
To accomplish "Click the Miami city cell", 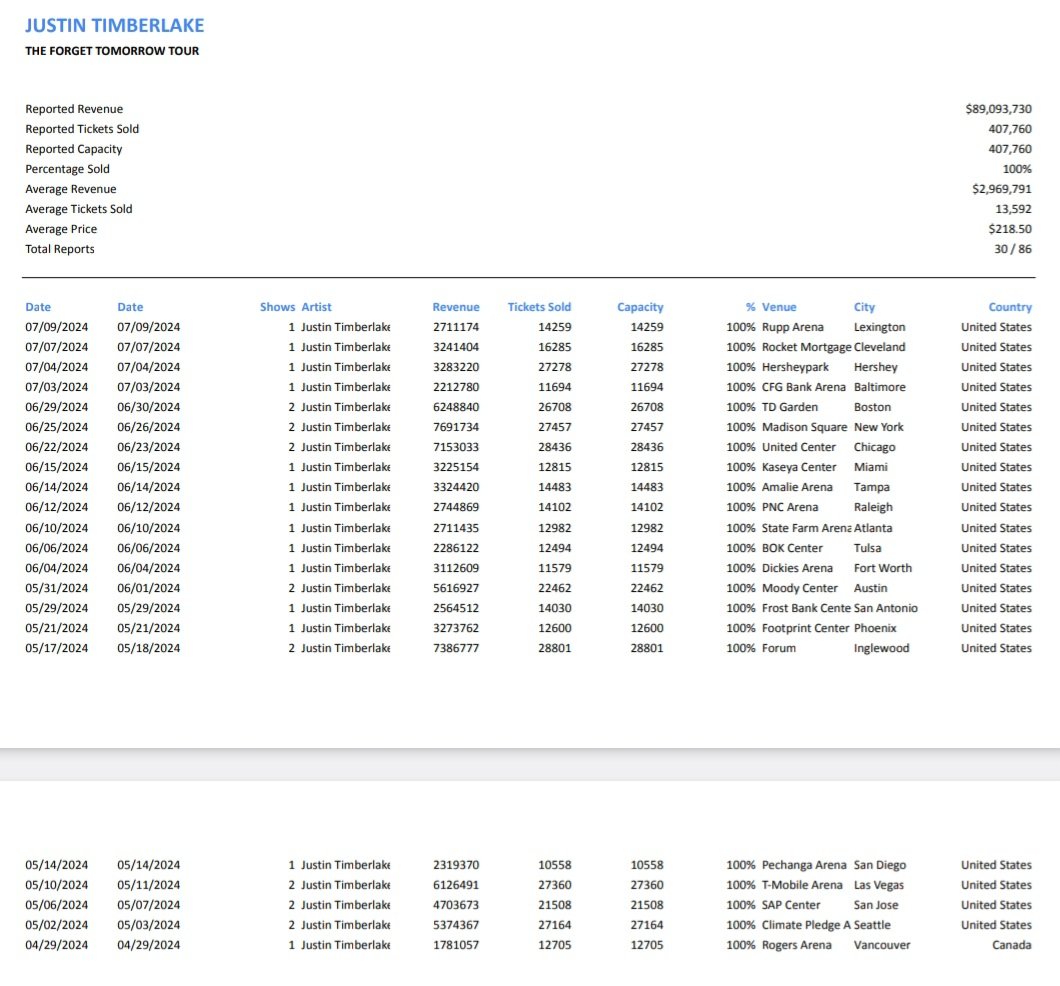I will (871, 467).
